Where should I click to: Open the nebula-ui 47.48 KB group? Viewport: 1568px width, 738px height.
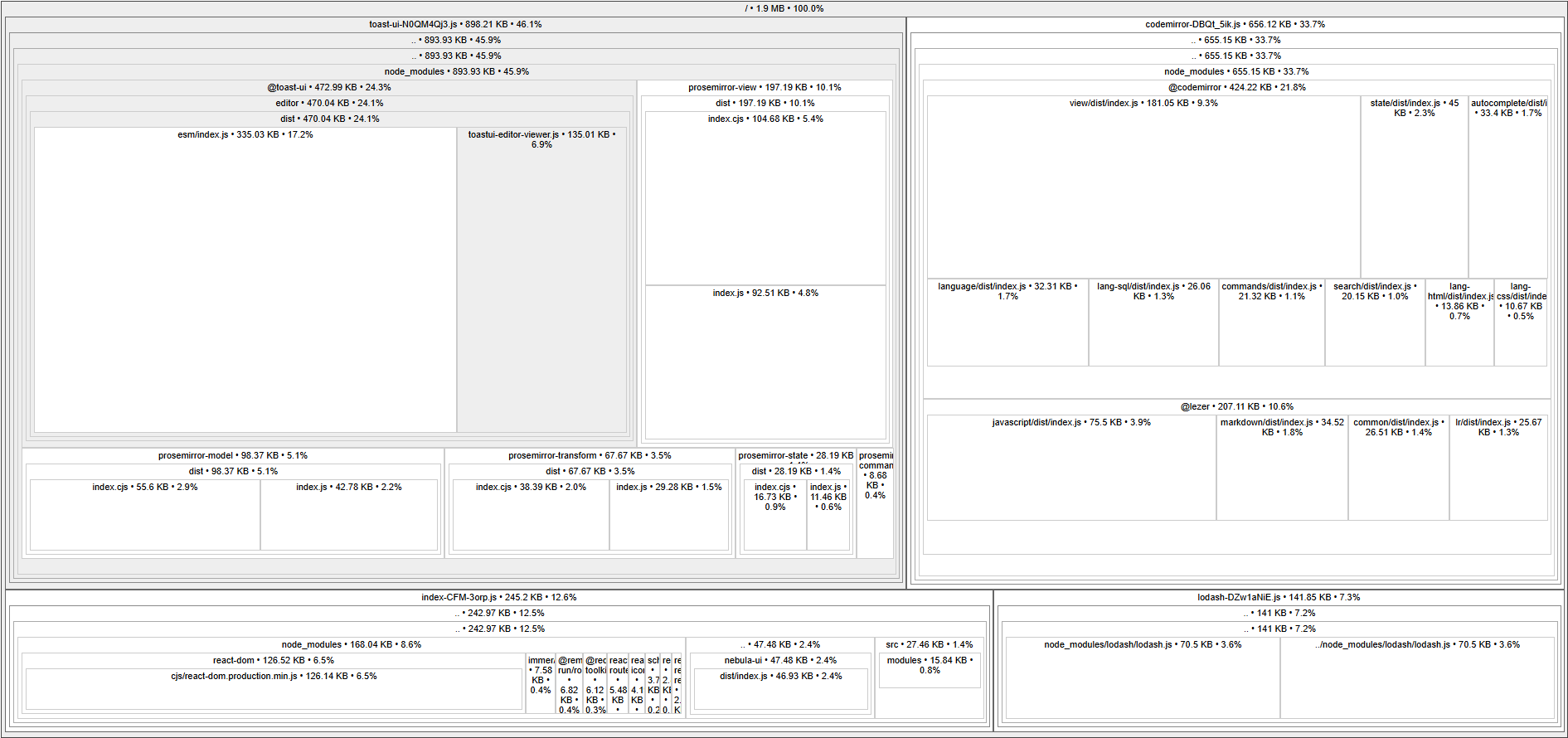click(780, 660)
